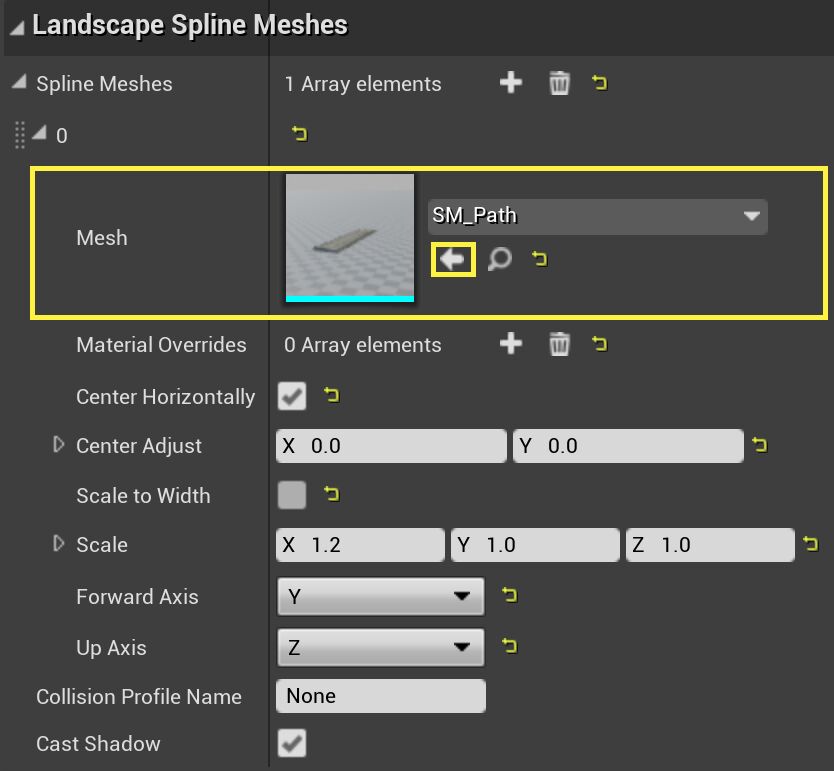Add an element to Material Overrides
Screen dimensions: 834x771
tap(511, 345)
